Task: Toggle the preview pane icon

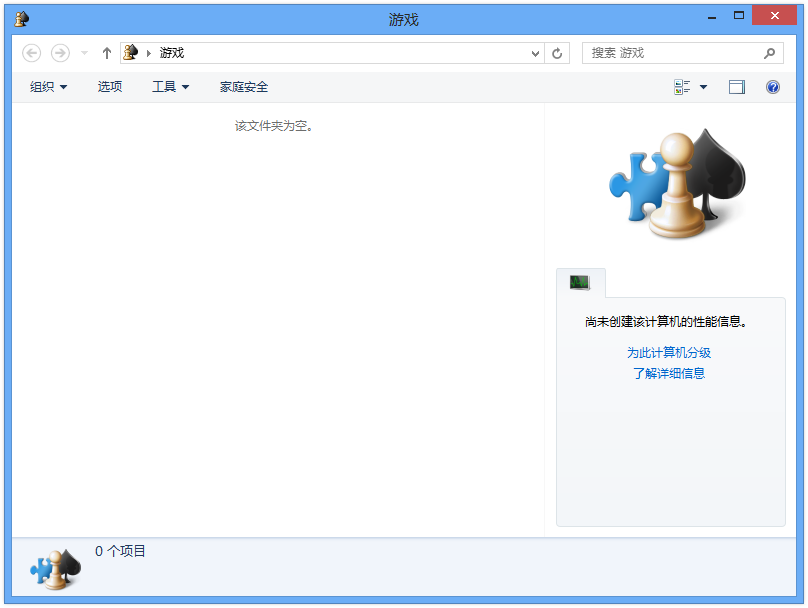Action: click(736, 87)
